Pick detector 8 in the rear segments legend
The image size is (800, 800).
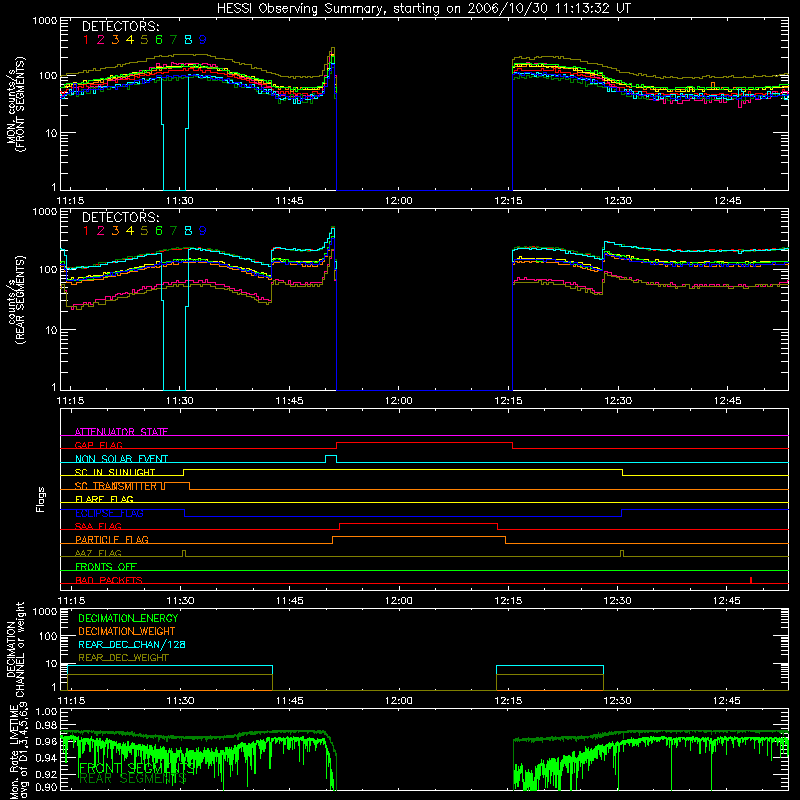188,231
